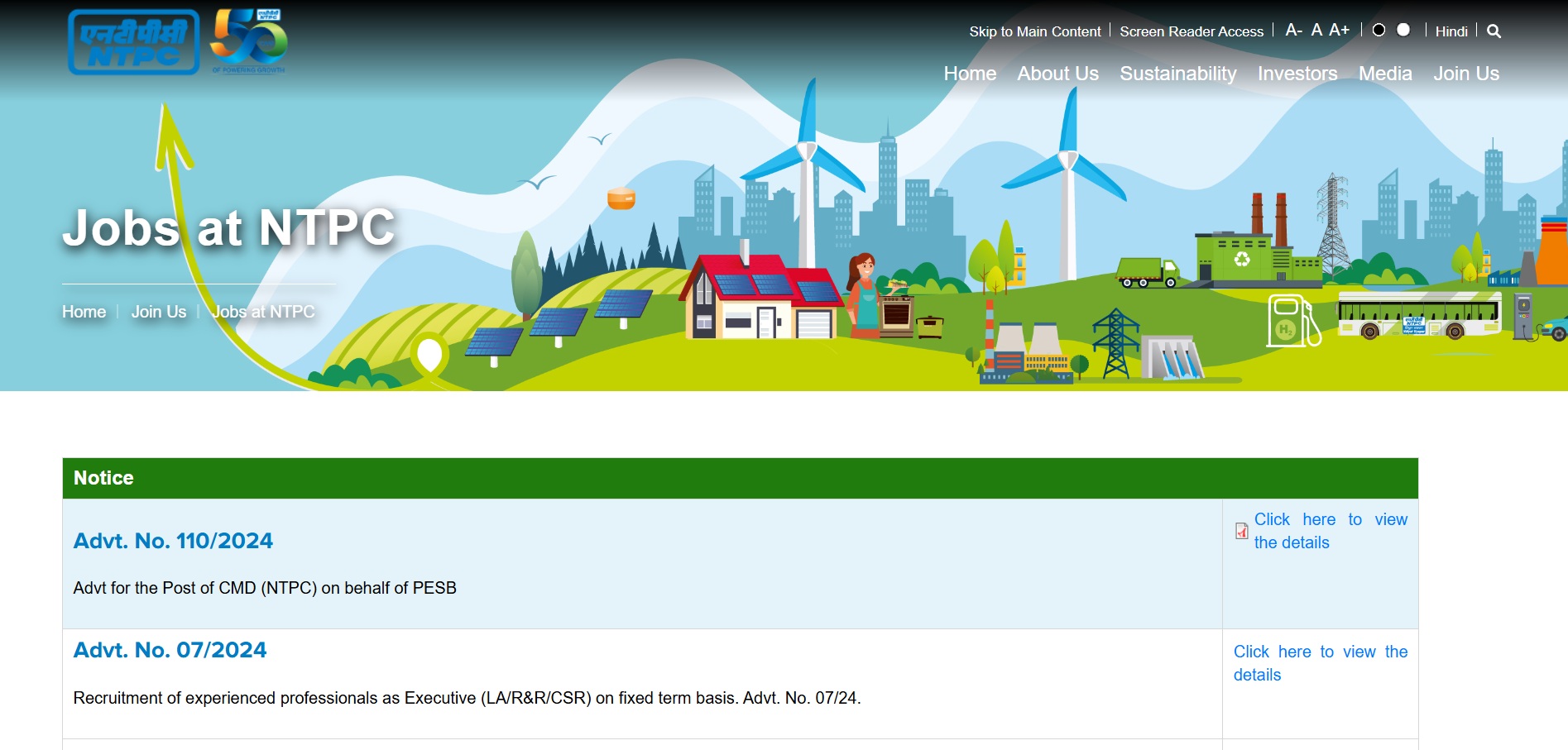Open the Media menu

click(x=1384, y=74)
